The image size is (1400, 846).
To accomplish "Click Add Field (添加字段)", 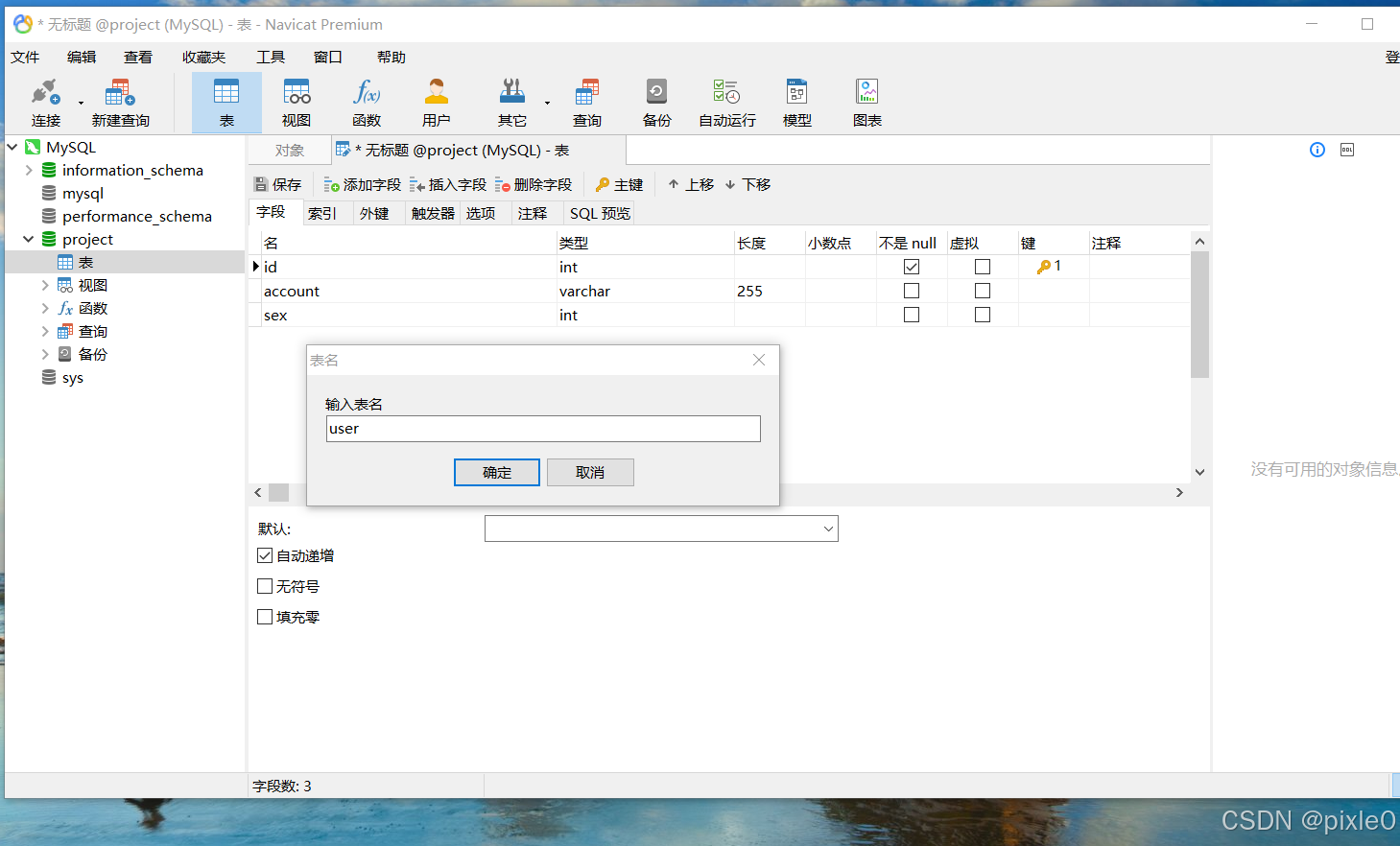I will (x=363, y=184).
